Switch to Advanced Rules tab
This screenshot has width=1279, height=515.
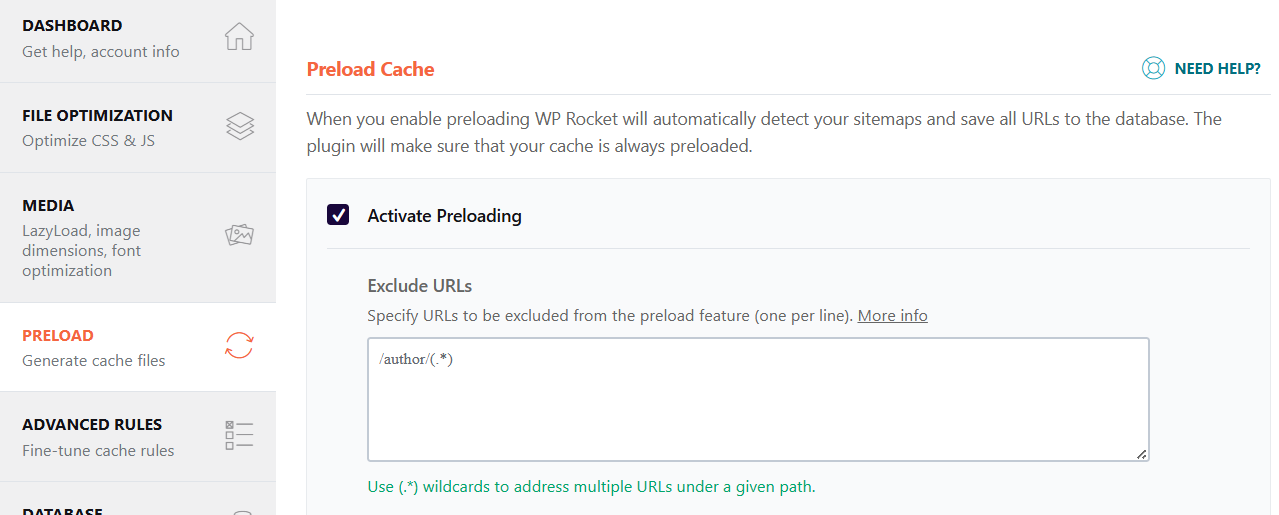point(138,437)
